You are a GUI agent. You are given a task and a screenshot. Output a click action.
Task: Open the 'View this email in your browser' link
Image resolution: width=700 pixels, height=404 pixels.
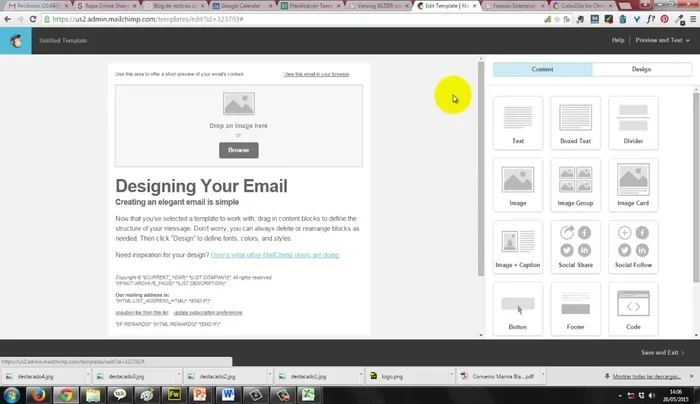coord(316,74)
